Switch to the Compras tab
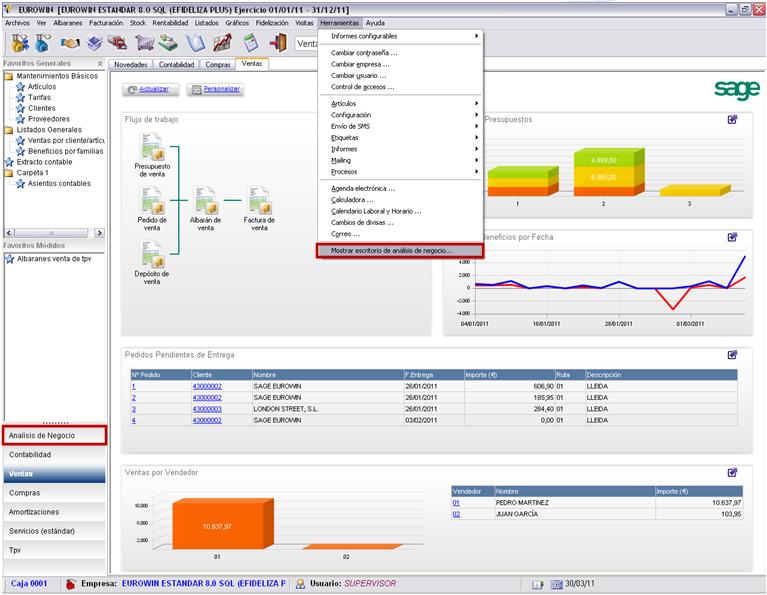 click(218, 65)
